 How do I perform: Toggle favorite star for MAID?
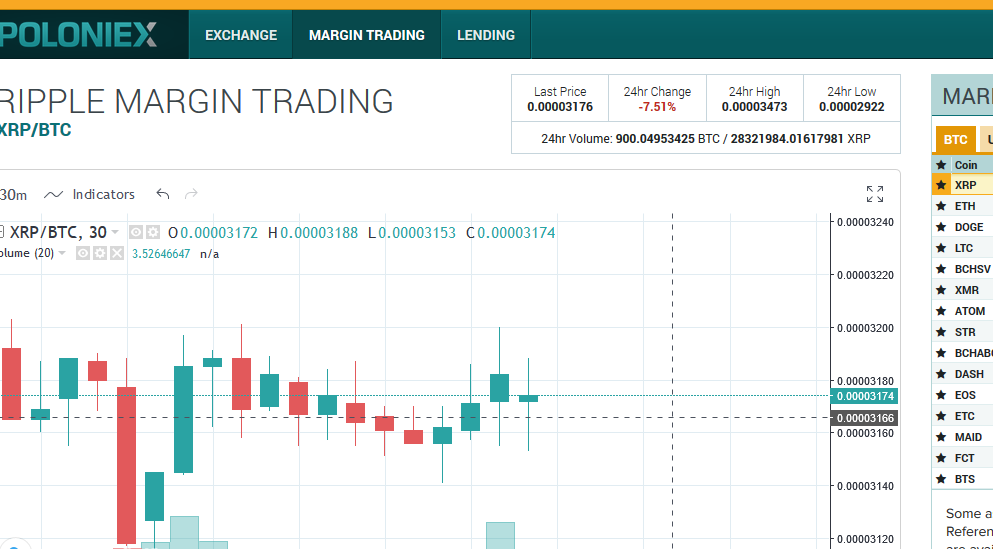point(941,437)
